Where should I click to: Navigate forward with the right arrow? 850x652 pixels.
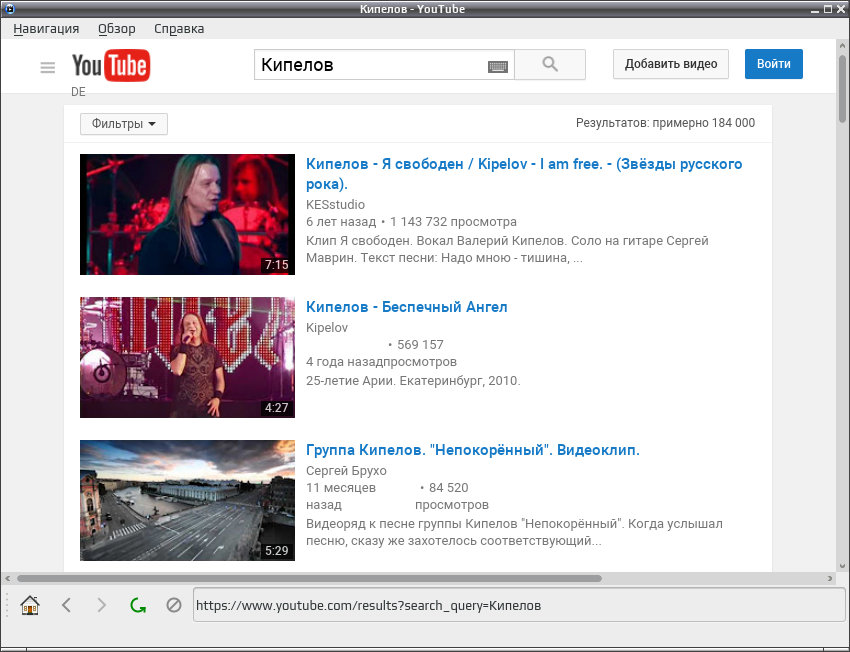pyautogui.click(x=101, y=604)
